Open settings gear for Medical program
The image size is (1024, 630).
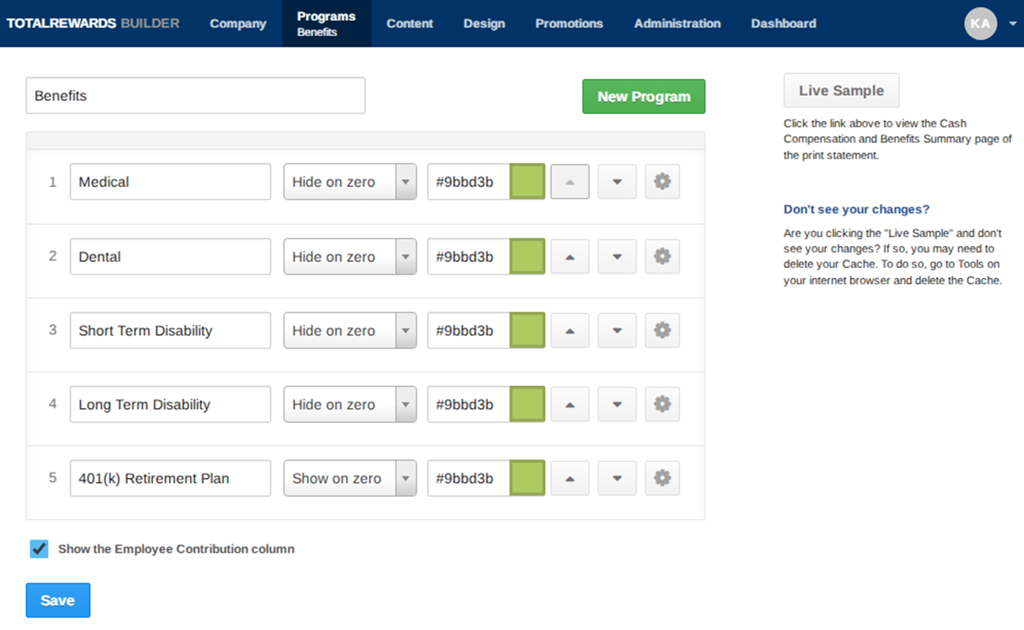(662, 181)
